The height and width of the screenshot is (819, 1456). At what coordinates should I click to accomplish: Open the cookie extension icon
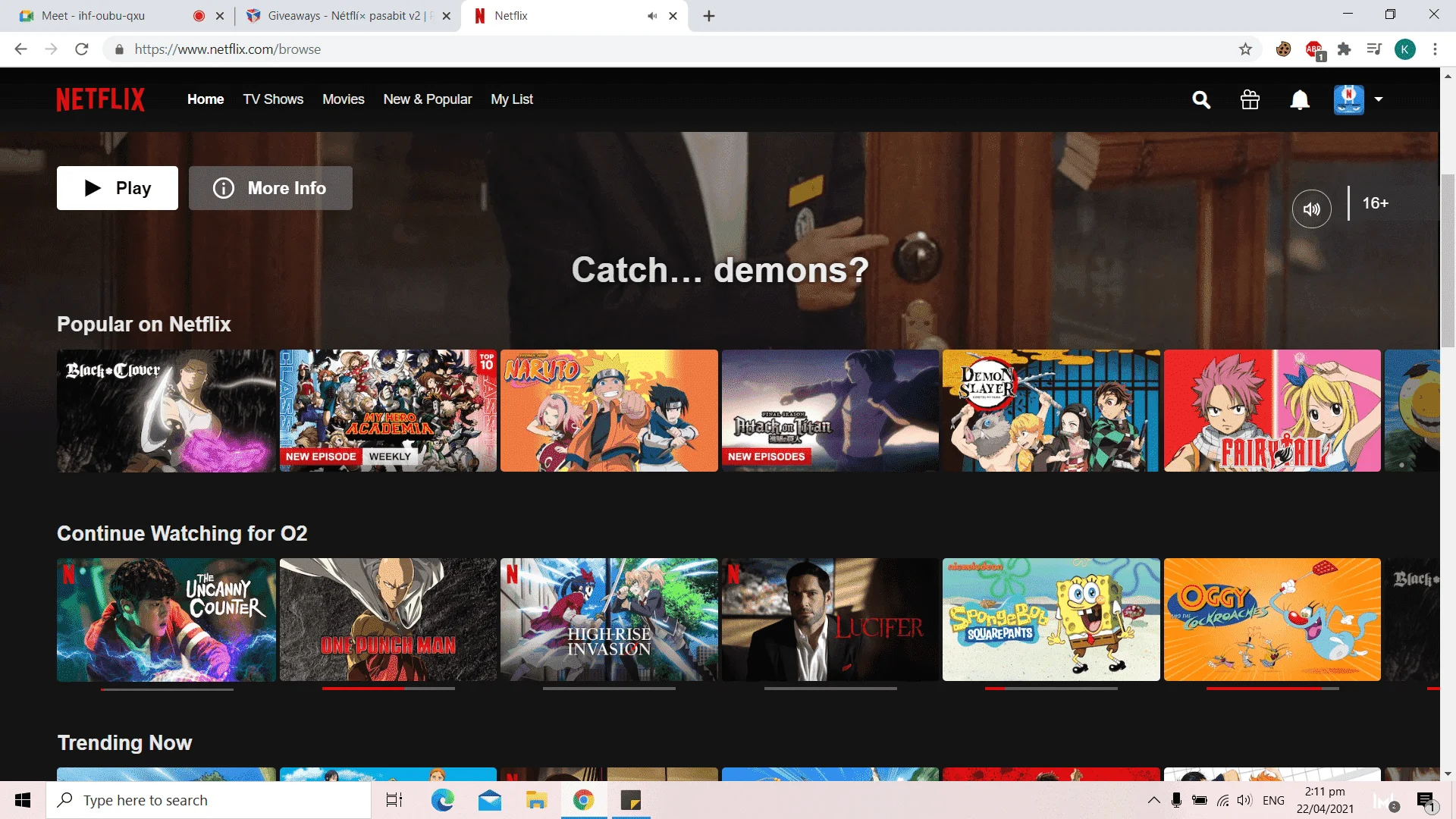(x=1283, y=49)
